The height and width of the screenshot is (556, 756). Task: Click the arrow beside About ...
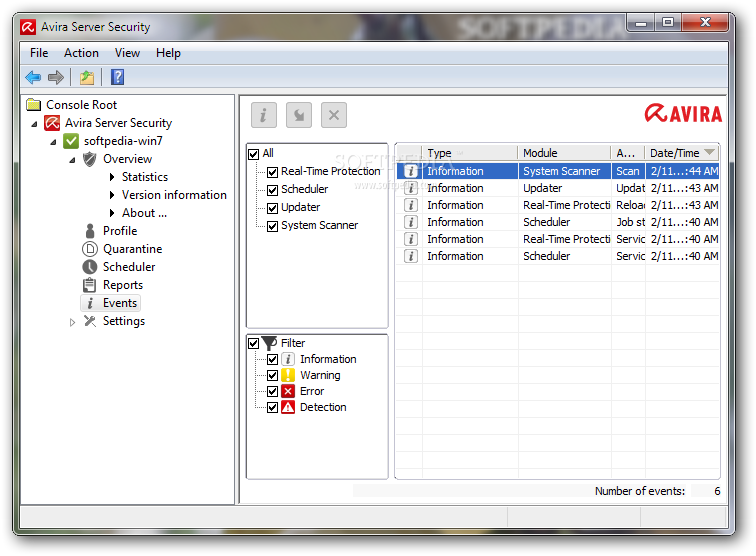(x=112, y=213)
